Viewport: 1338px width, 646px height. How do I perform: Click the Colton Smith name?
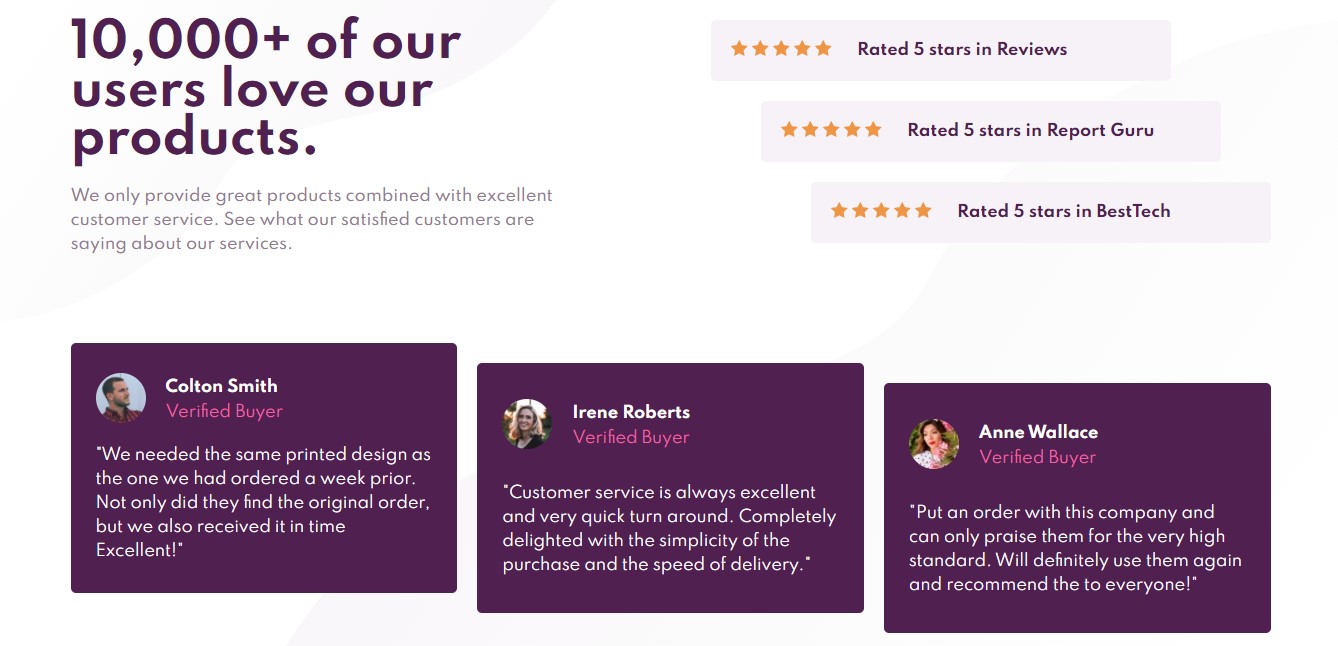tap(221, 386)
